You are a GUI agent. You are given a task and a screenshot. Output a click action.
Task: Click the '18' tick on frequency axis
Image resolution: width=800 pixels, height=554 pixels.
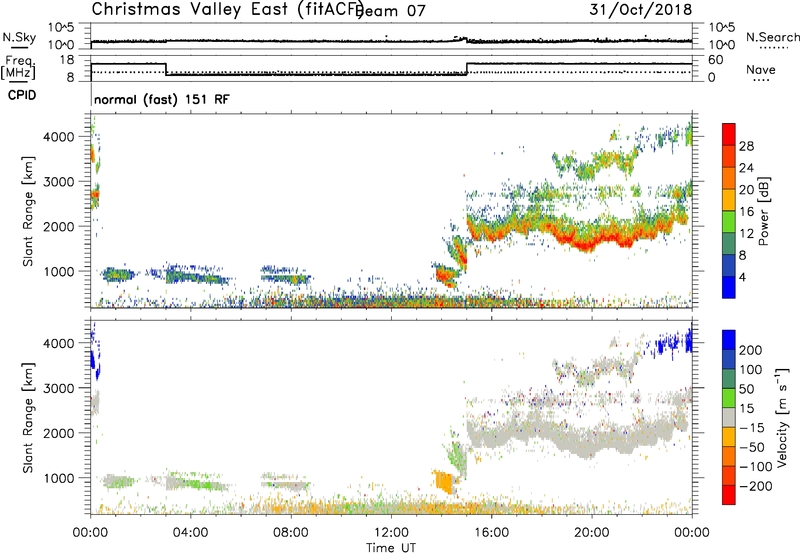pyautogui.click(x=66, y=60)
